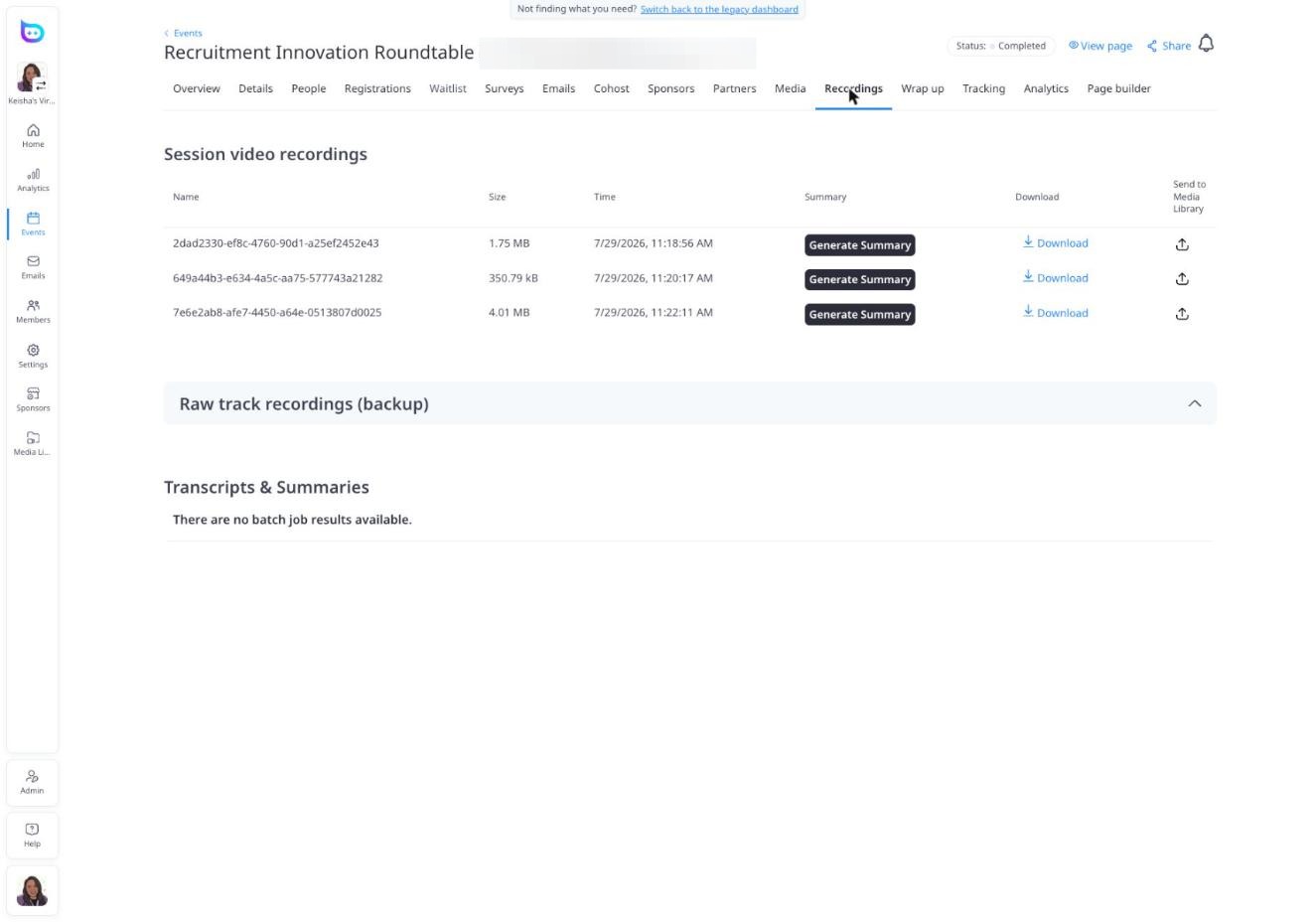This screenshot has height=922, width=1316.
Task: Open Media Library in the sidebar
Action: 33,443
